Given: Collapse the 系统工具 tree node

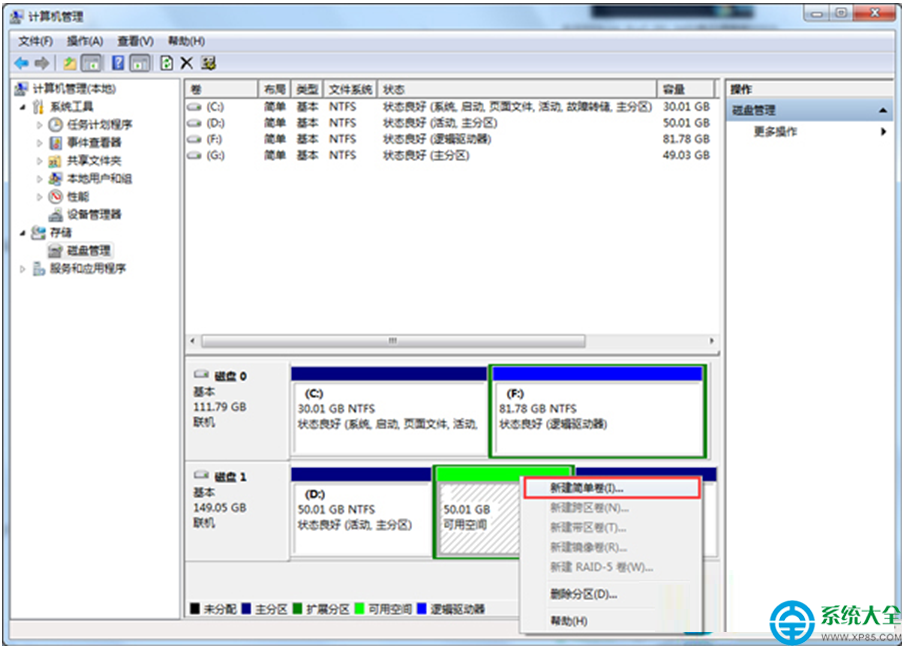Looking at the screenshot, I should coord(22,107).
